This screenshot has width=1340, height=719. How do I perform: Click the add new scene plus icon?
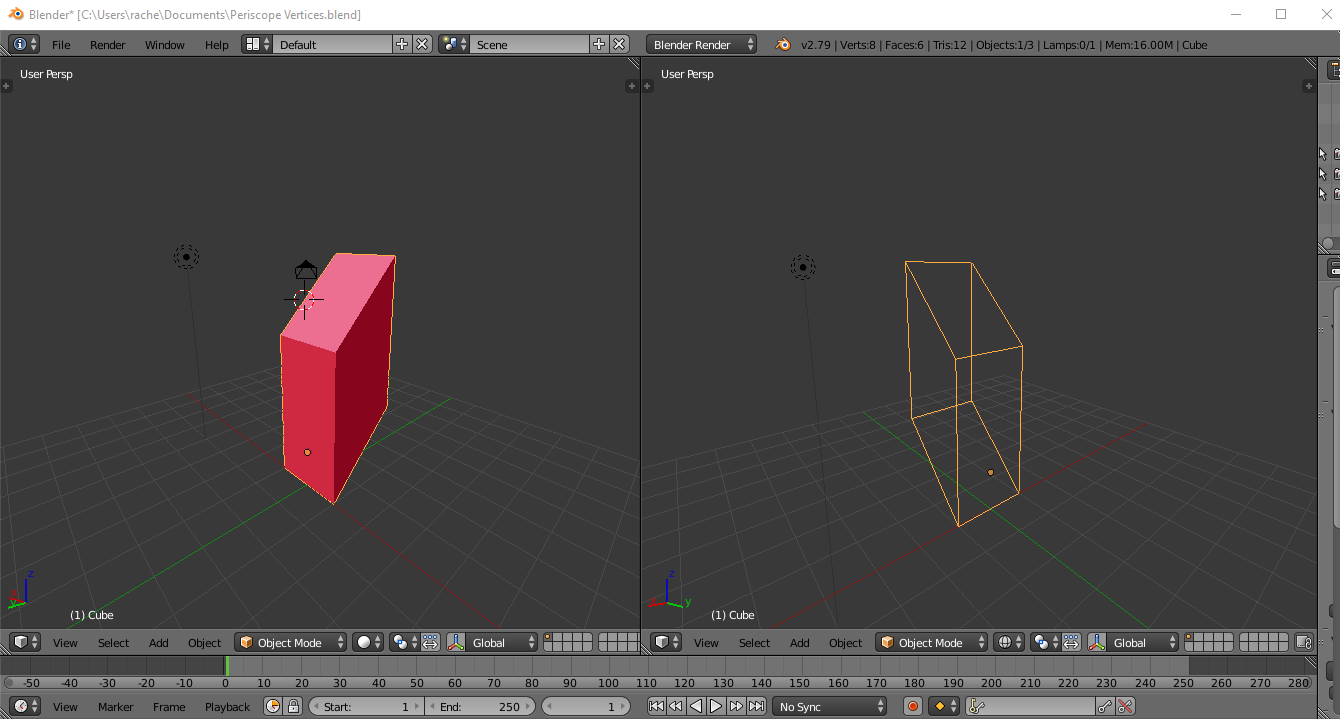(x=599, y=44)
